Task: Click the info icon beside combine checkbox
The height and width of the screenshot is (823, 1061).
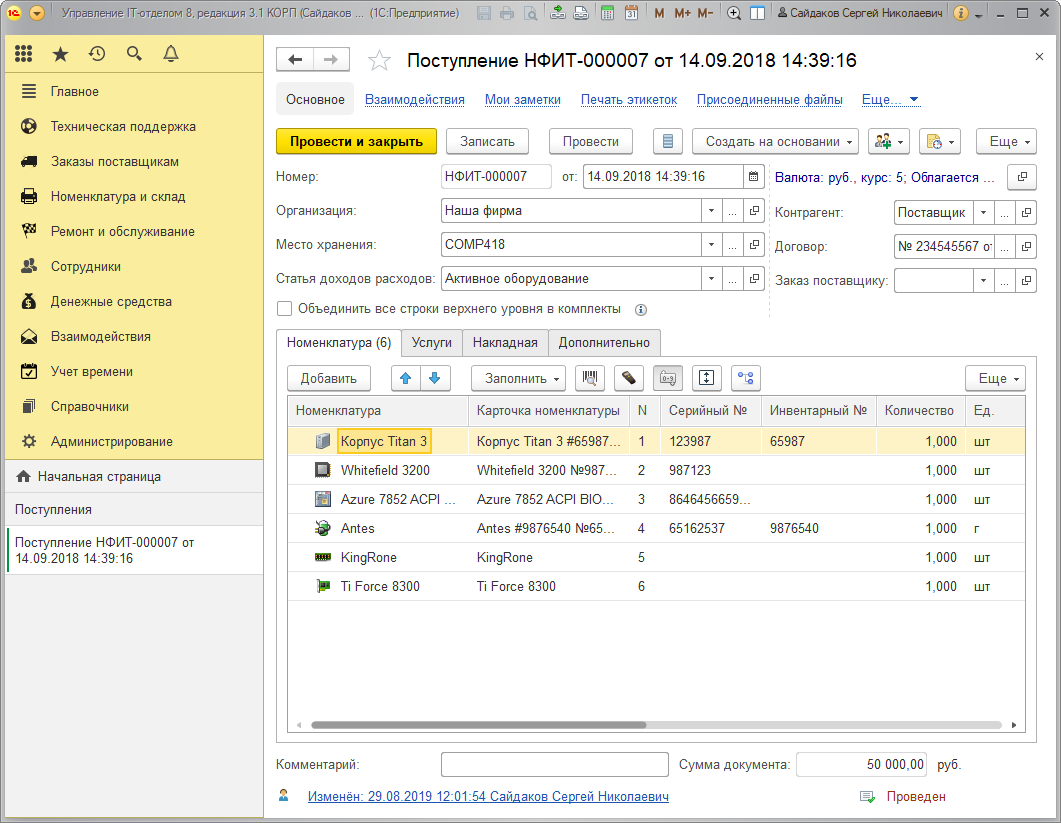Action: coord(640,310)
